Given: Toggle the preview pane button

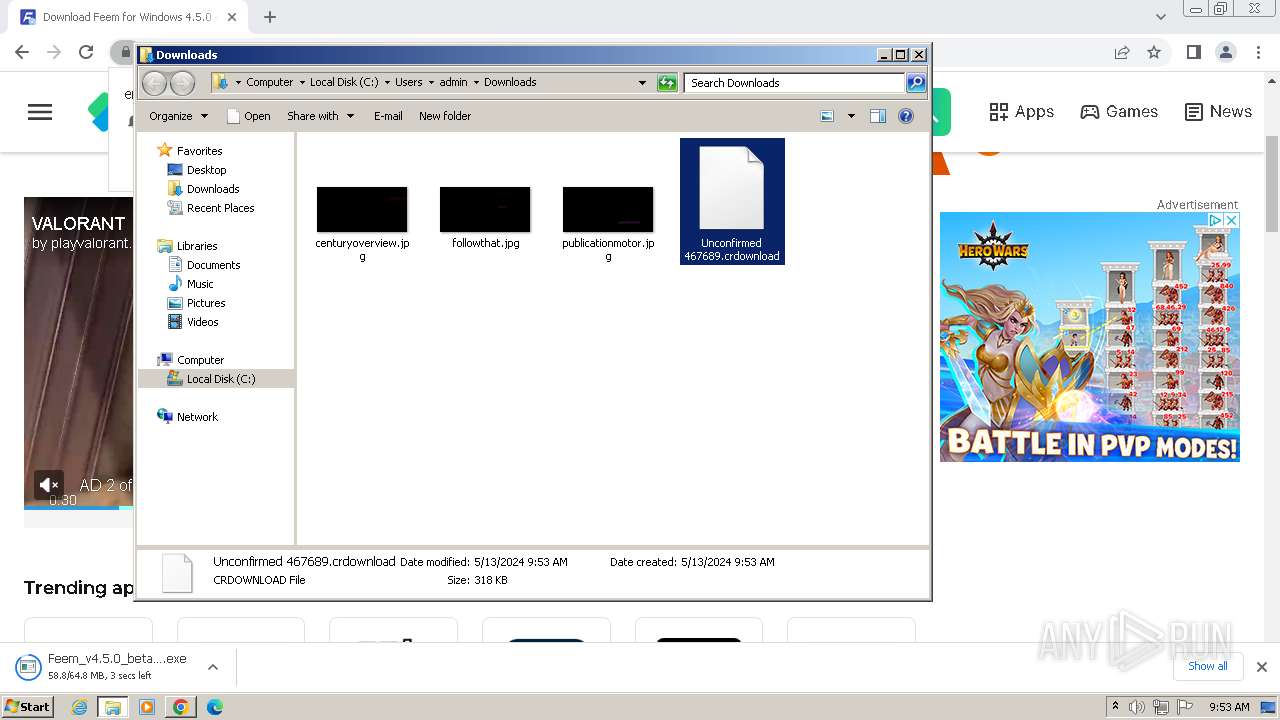Looking at the screenshot, I should [x=877, y=116].
